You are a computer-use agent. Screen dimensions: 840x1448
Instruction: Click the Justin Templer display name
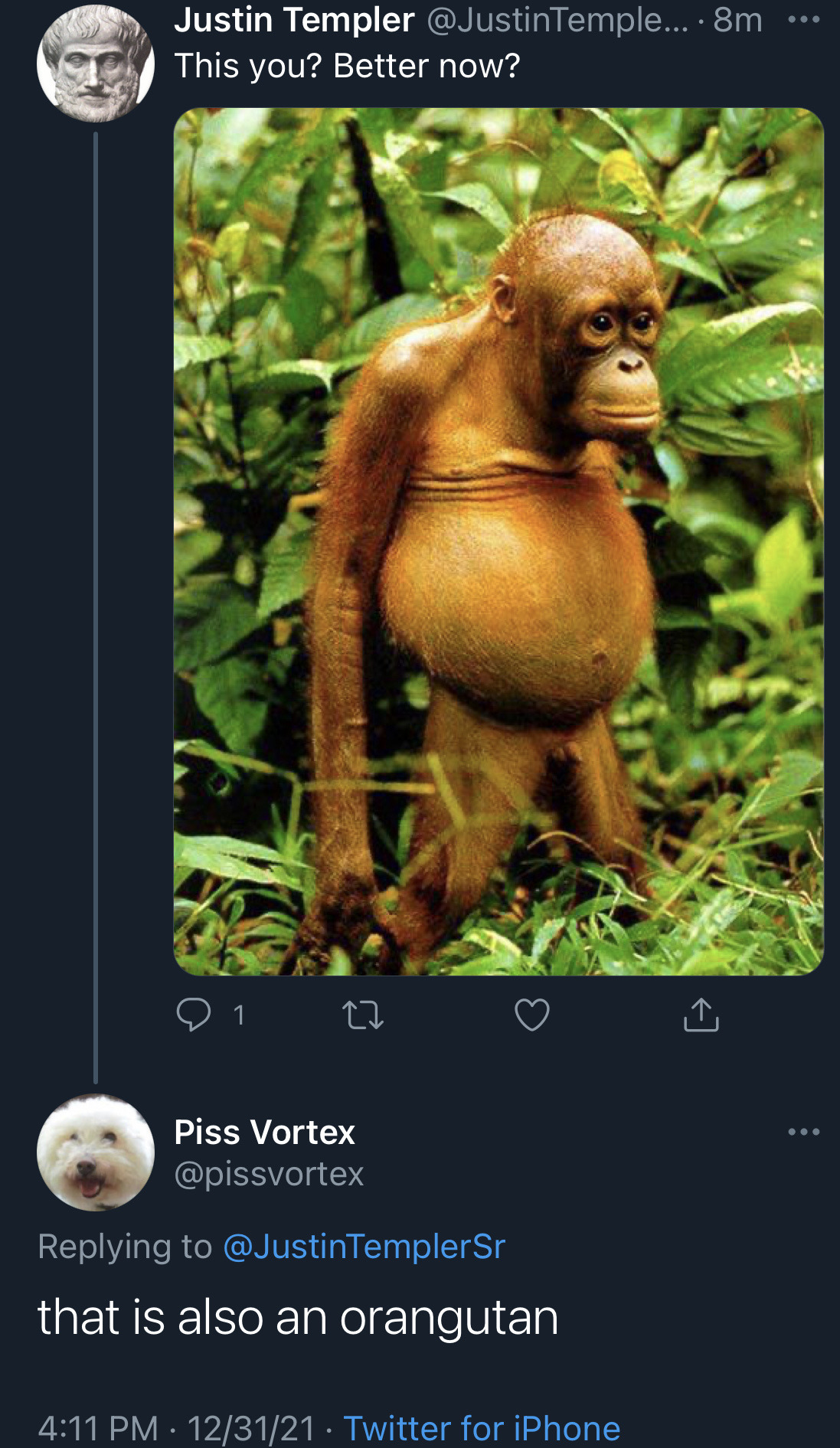(x=294, y=20)
